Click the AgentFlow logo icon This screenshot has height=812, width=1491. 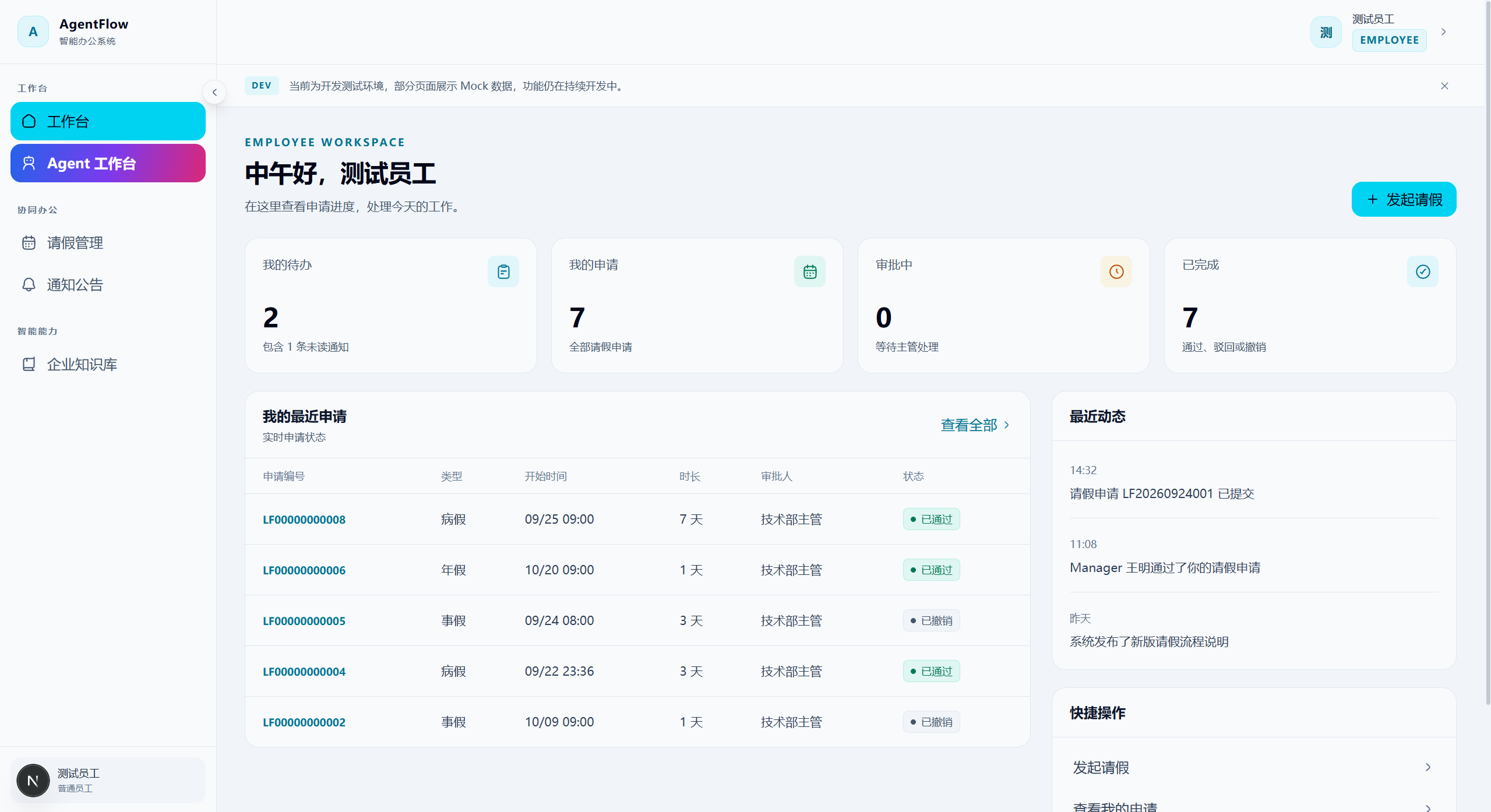[x=33, y=31]
